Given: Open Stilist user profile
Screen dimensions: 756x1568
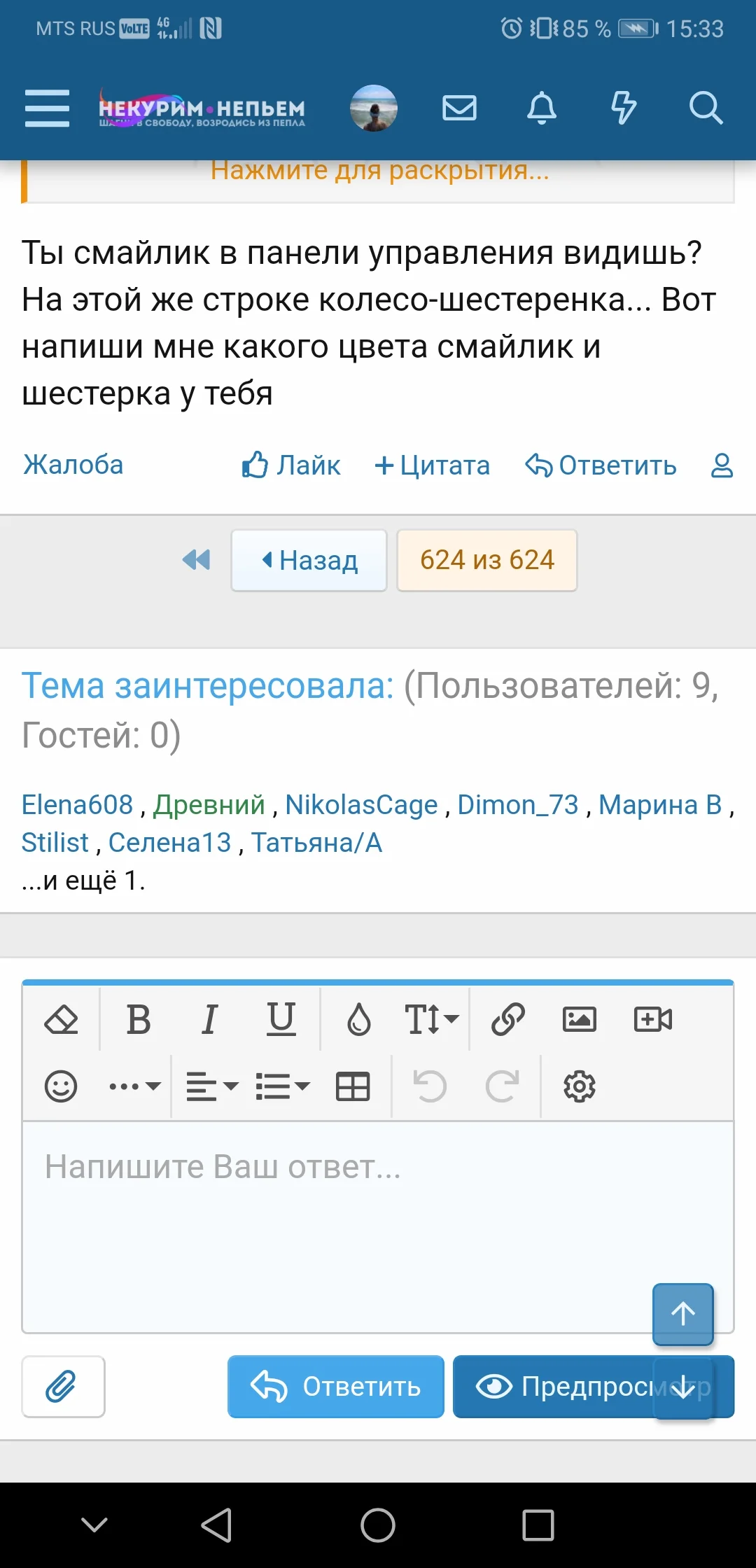Looking at the screenshot, I should coord(55,843).
